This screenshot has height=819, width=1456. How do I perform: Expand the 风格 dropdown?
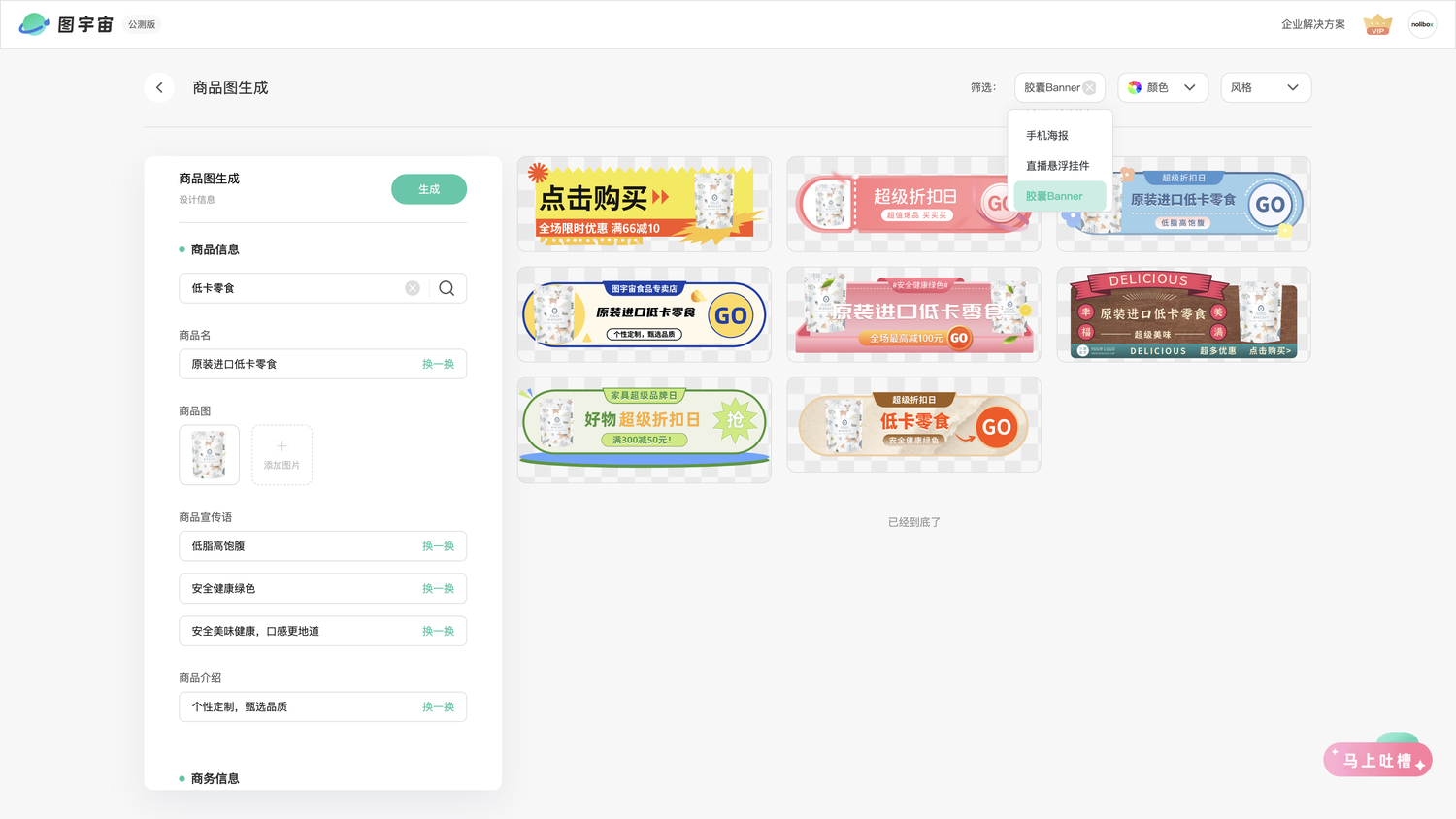click(1266, 87)
